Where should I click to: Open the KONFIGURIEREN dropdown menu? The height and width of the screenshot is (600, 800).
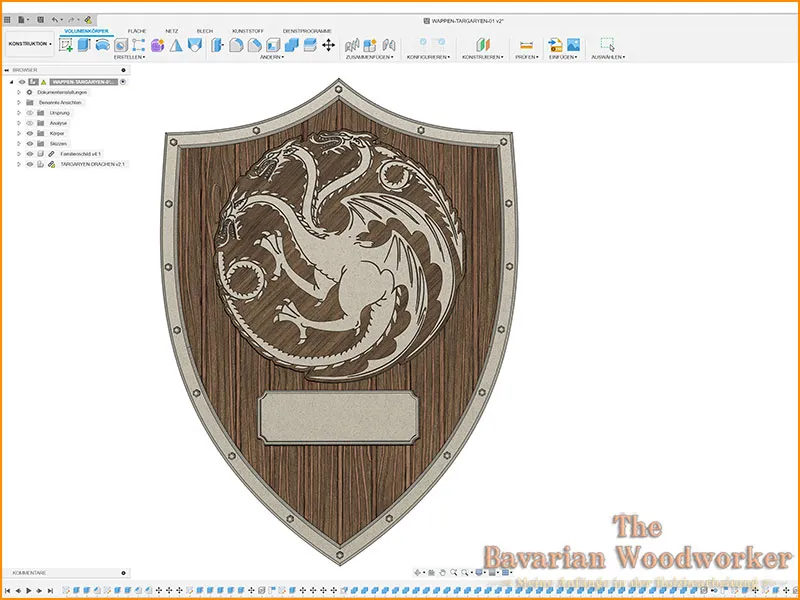(429, 57)
